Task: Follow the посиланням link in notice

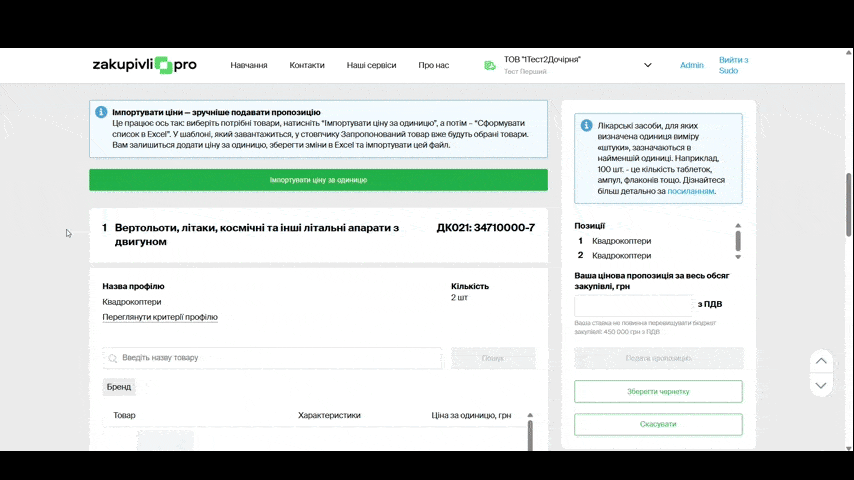Action: pos(690,190)
